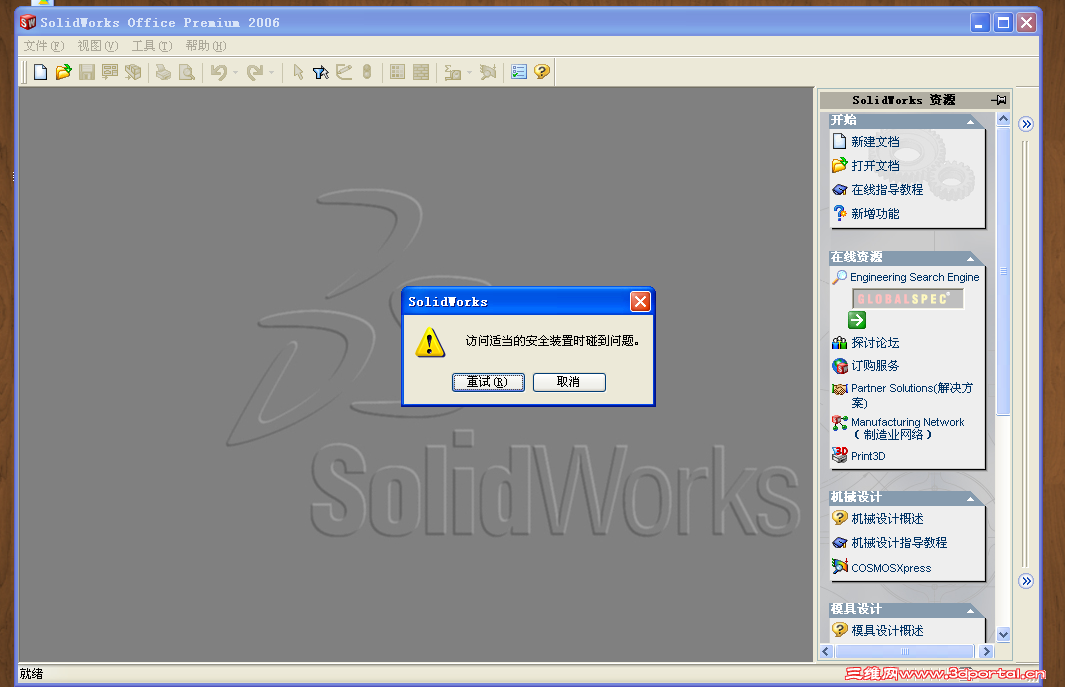Click the Print toolbar icon
The height and width of the screenshot is (687, 1065).
pos(163,72)
